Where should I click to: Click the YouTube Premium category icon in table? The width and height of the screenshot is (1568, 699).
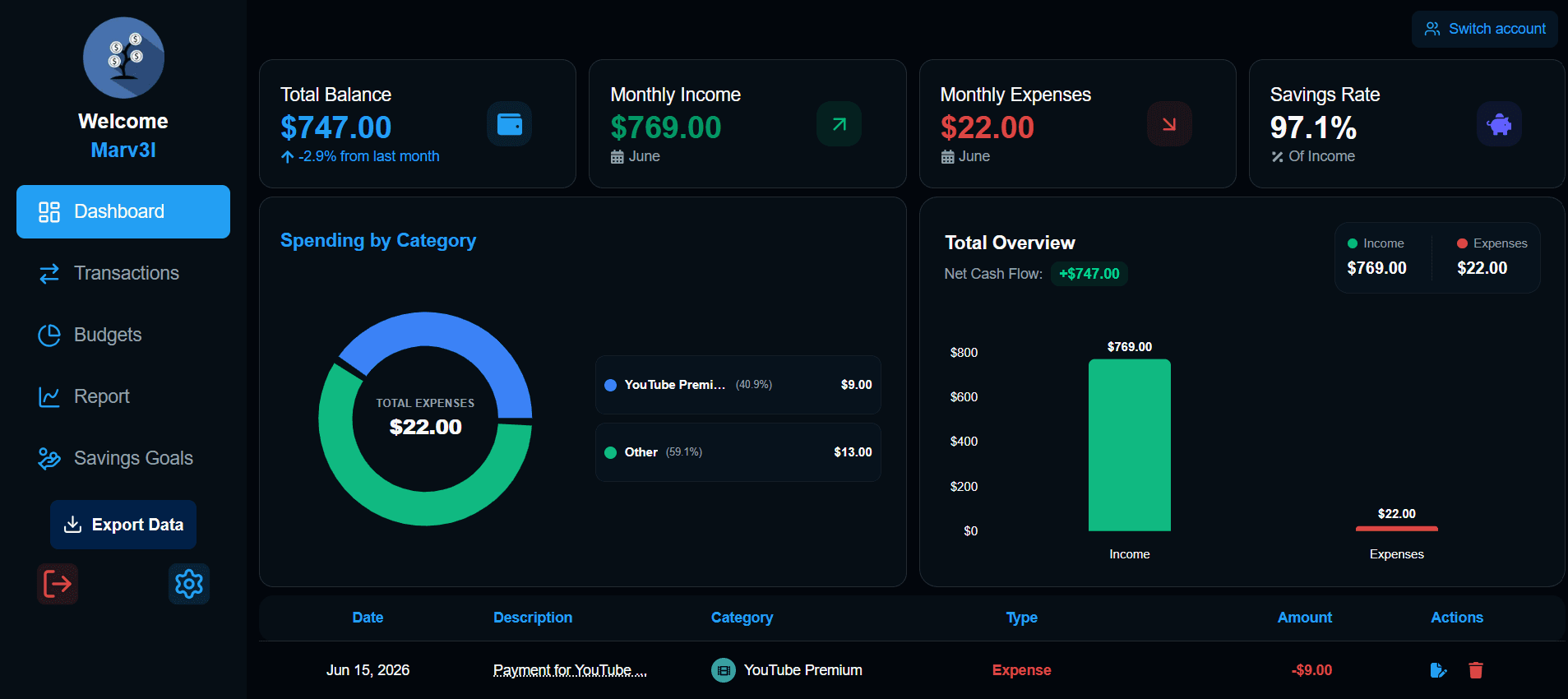tap(724, 670)
